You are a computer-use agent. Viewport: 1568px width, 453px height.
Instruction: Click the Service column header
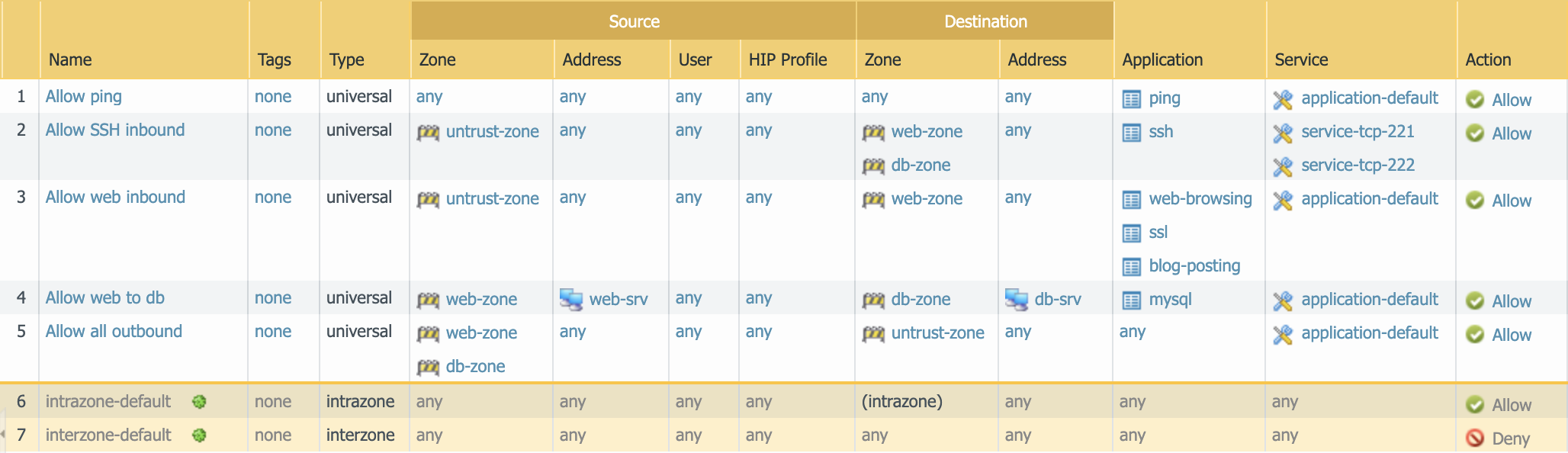click(1301, 59)
